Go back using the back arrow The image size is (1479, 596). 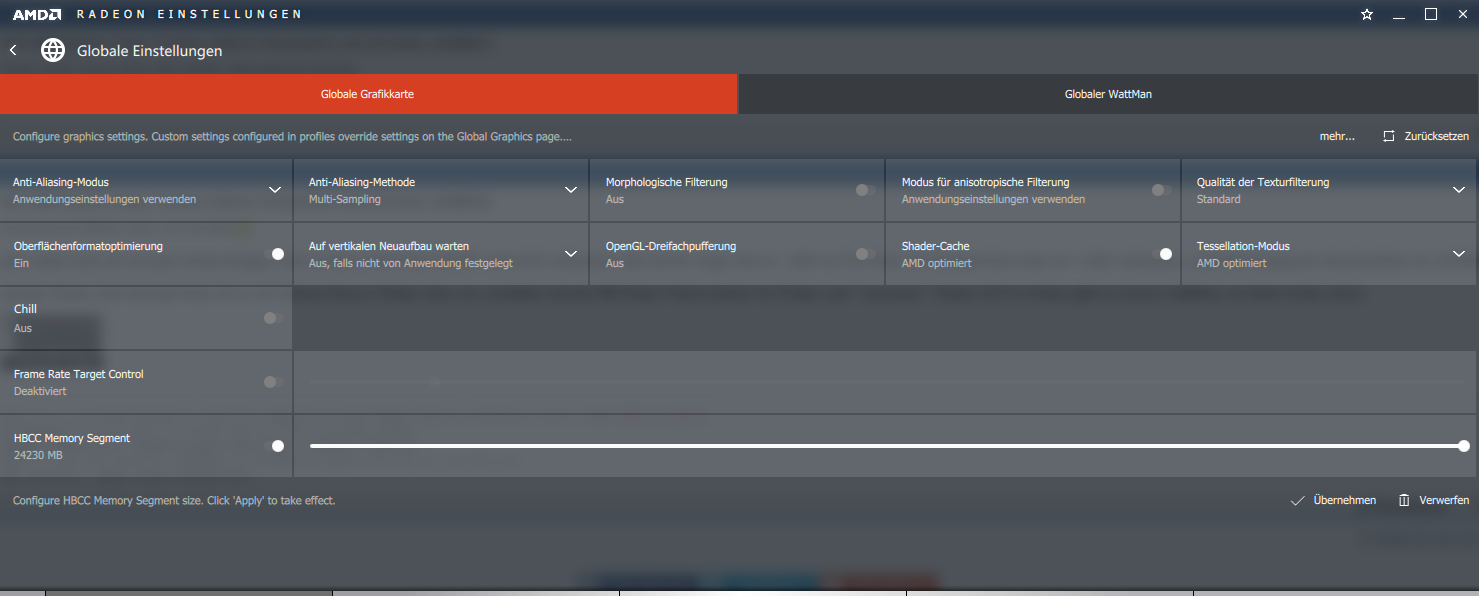click(13, 50)
